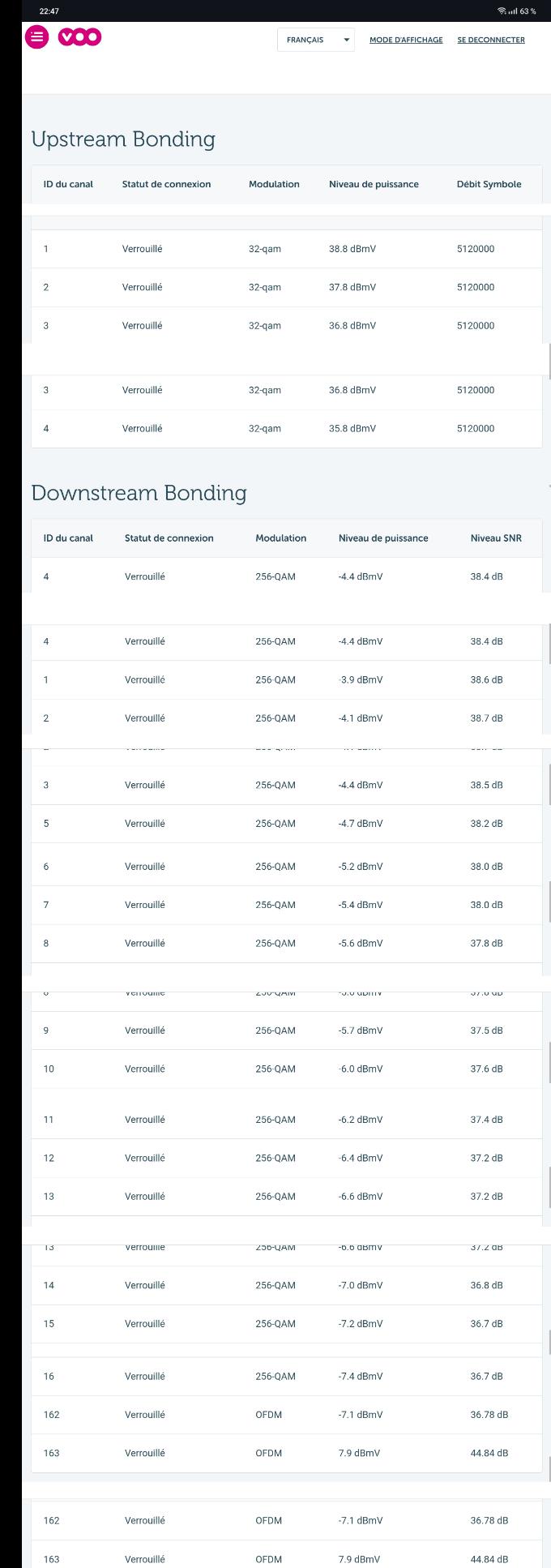Select the 36.8 dB SNR value
This screenshot has height=1568, width=551.
(486, 1285)
